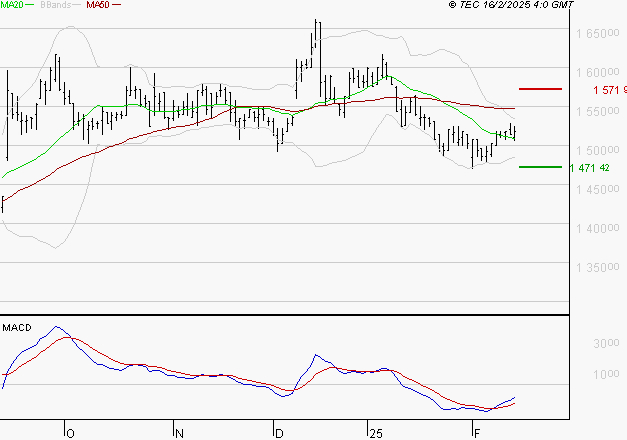Click the 1 400 price axis label
Viewport: 627px width, 440px height.
pyautogui.click(x=597, y=229)
